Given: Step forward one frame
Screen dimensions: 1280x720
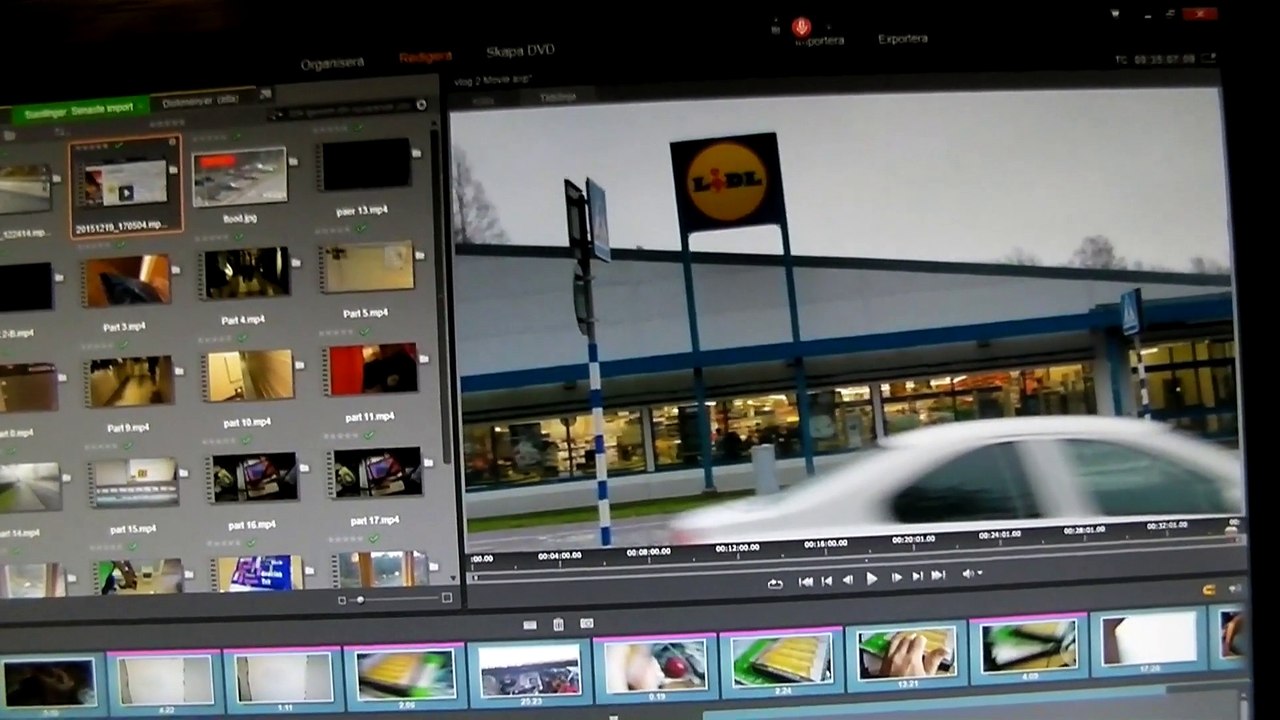Looking at the screenshot, I should pos(896,578).
